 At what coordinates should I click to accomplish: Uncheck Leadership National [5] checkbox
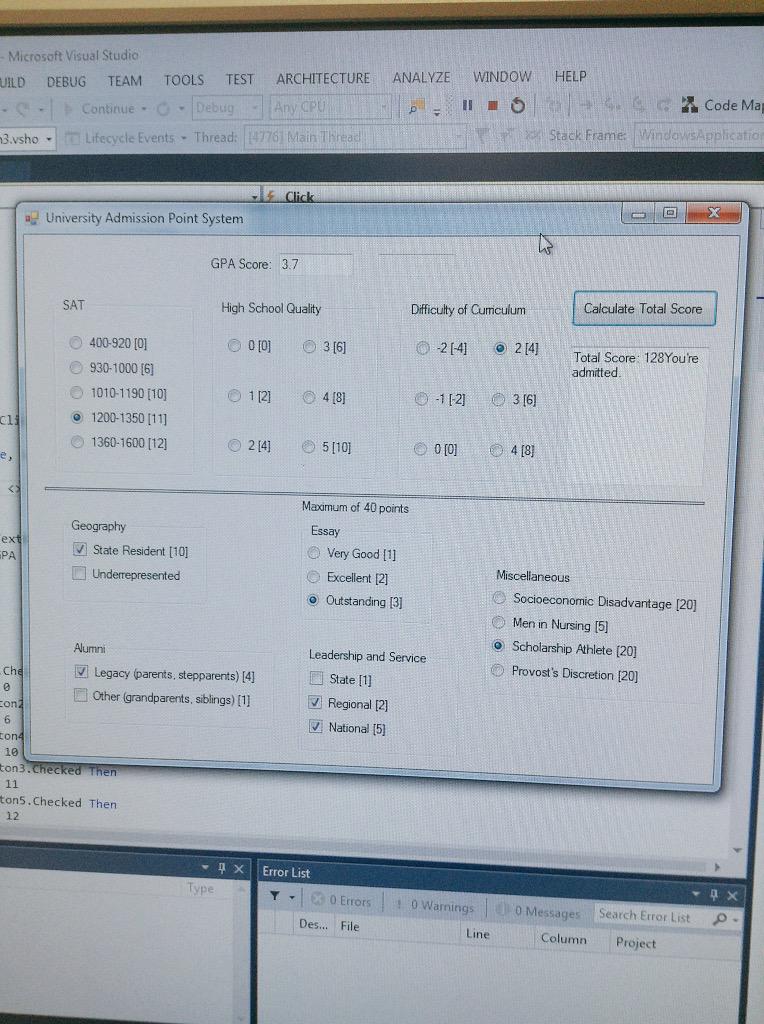316,727
